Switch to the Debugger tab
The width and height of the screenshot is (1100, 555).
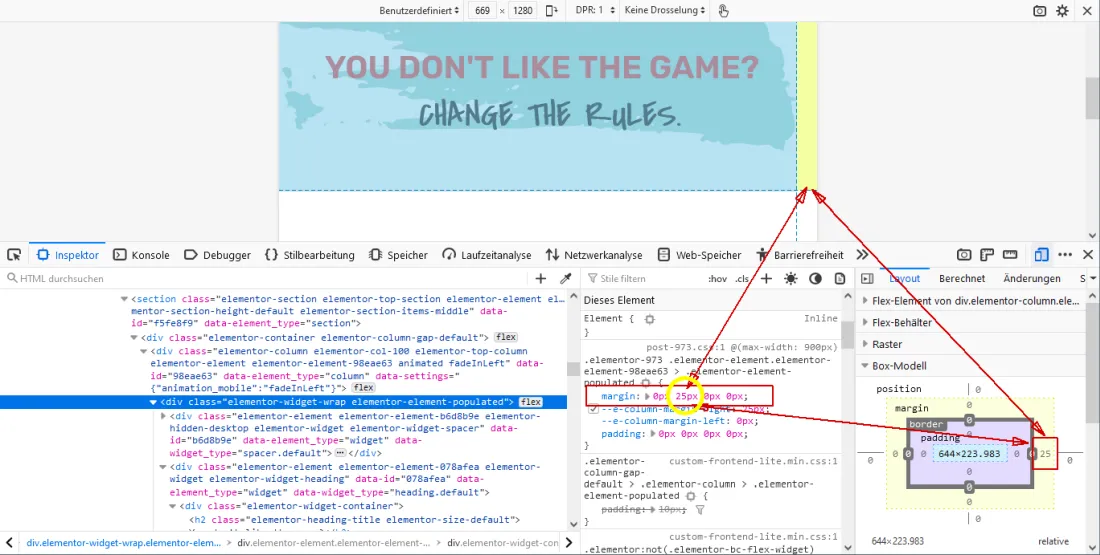[217, 255]
